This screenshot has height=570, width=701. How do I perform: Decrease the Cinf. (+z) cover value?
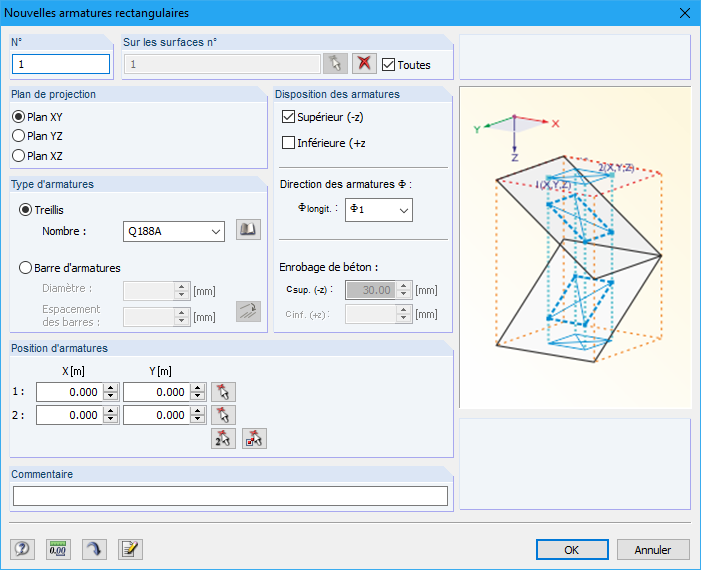[404, 318]
